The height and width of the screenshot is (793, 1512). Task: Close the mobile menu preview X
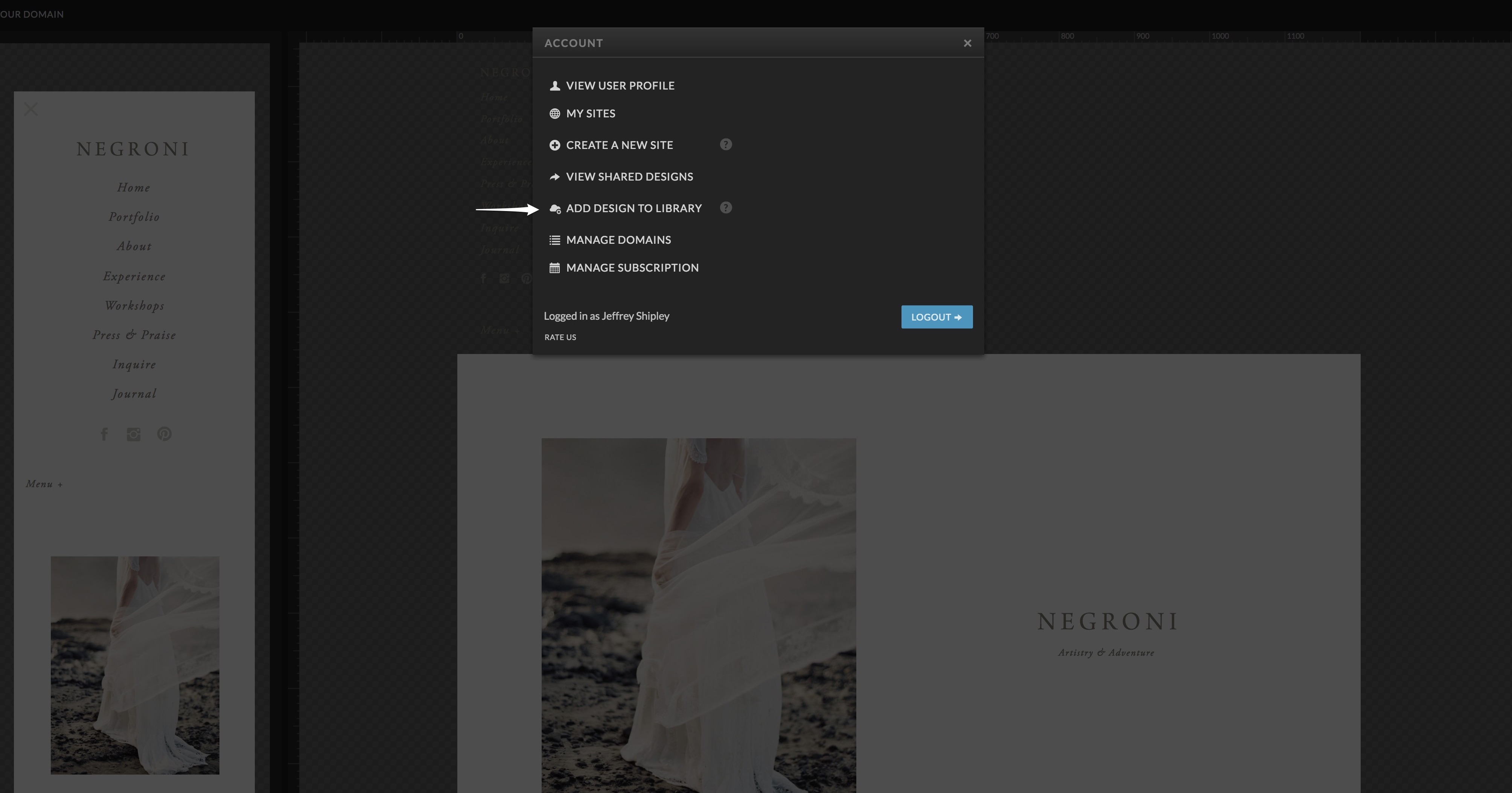coord(30,109)
